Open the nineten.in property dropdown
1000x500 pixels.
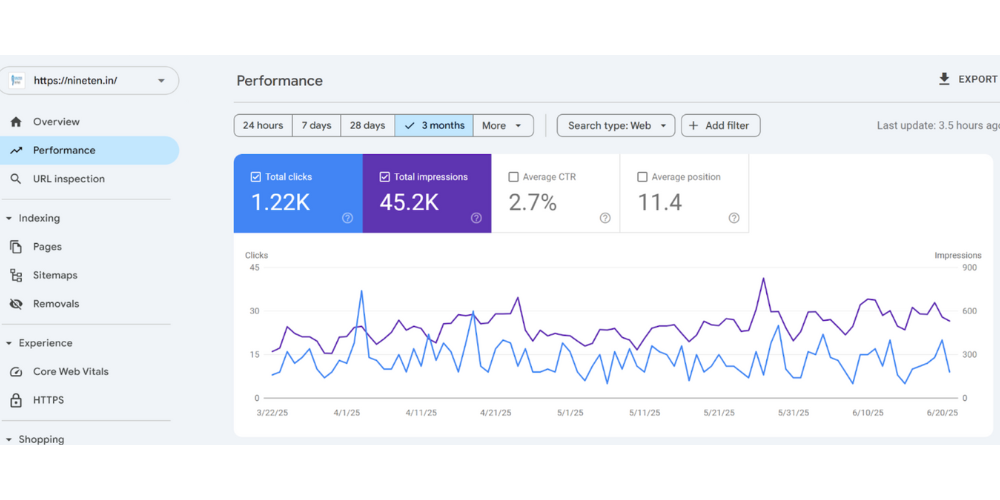pos(161,81)
